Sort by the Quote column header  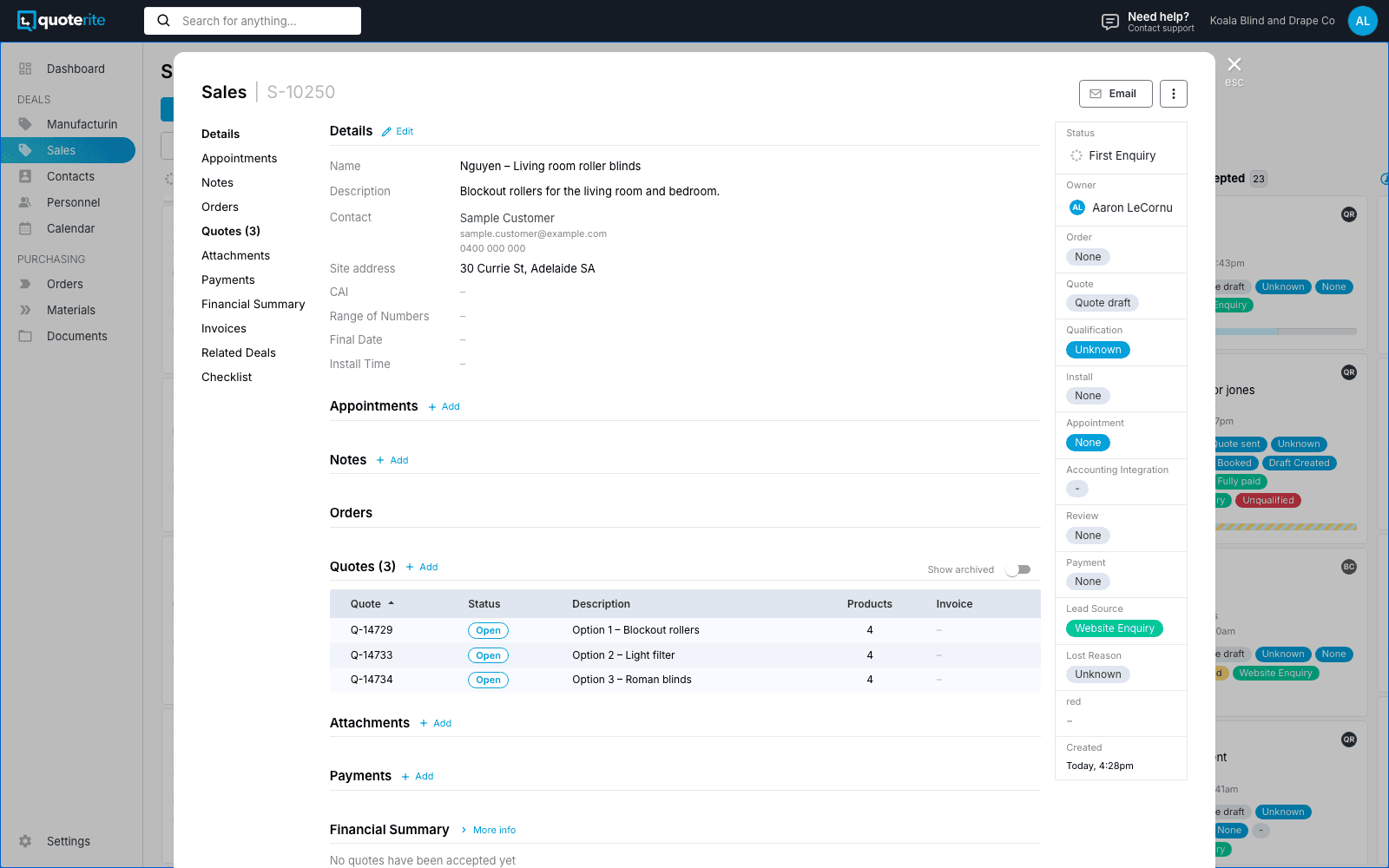tap(372, 604)
